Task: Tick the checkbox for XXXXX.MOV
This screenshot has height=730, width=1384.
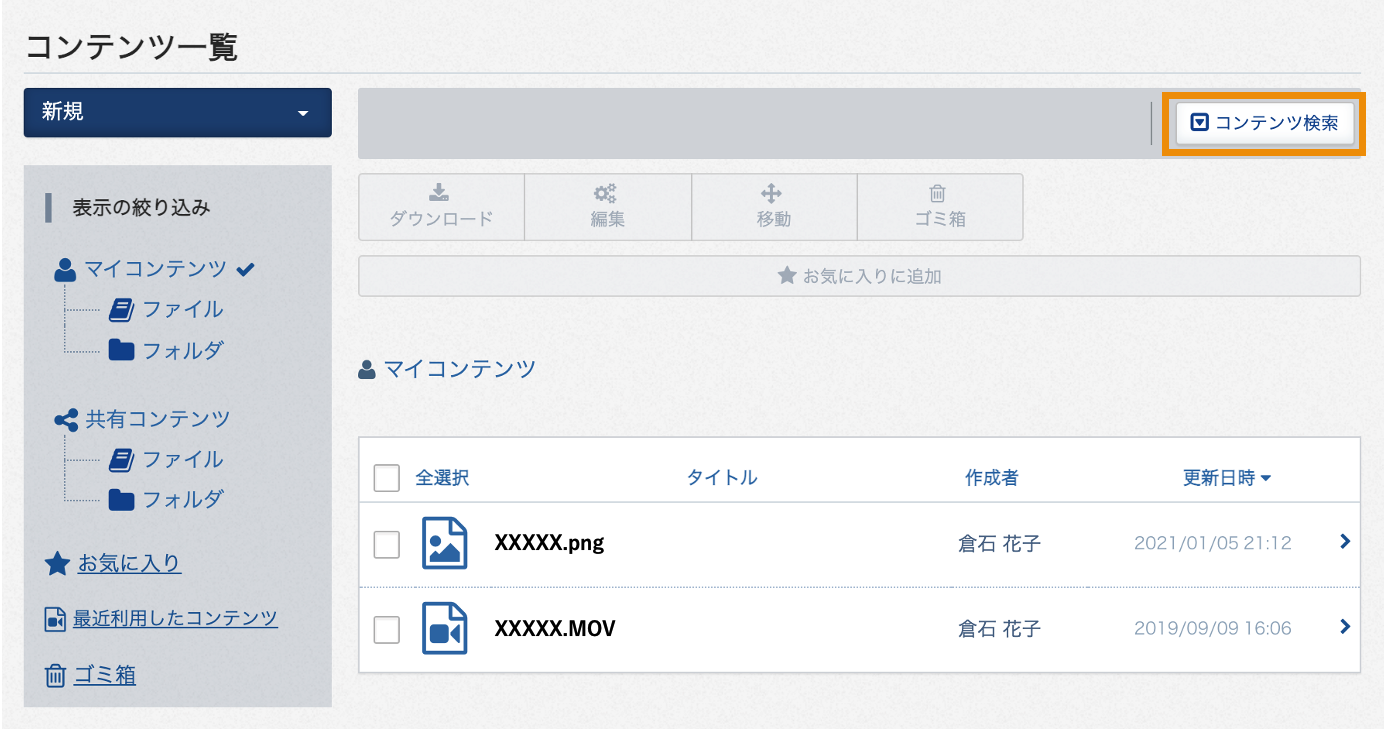Action: [x=386, y=629]
